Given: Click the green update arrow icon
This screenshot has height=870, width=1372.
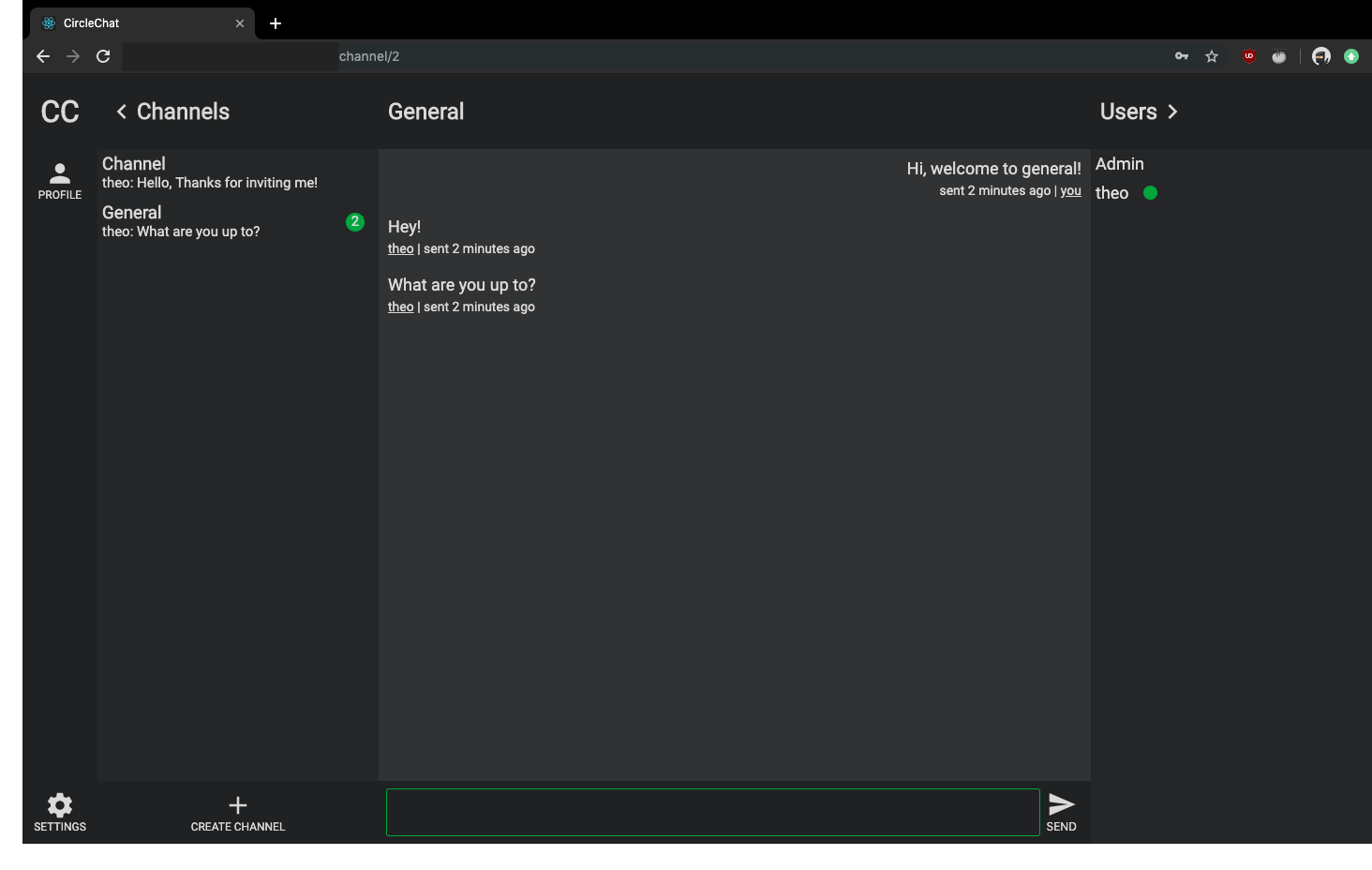Looking at the screenshot, I should click(1351, 56).
